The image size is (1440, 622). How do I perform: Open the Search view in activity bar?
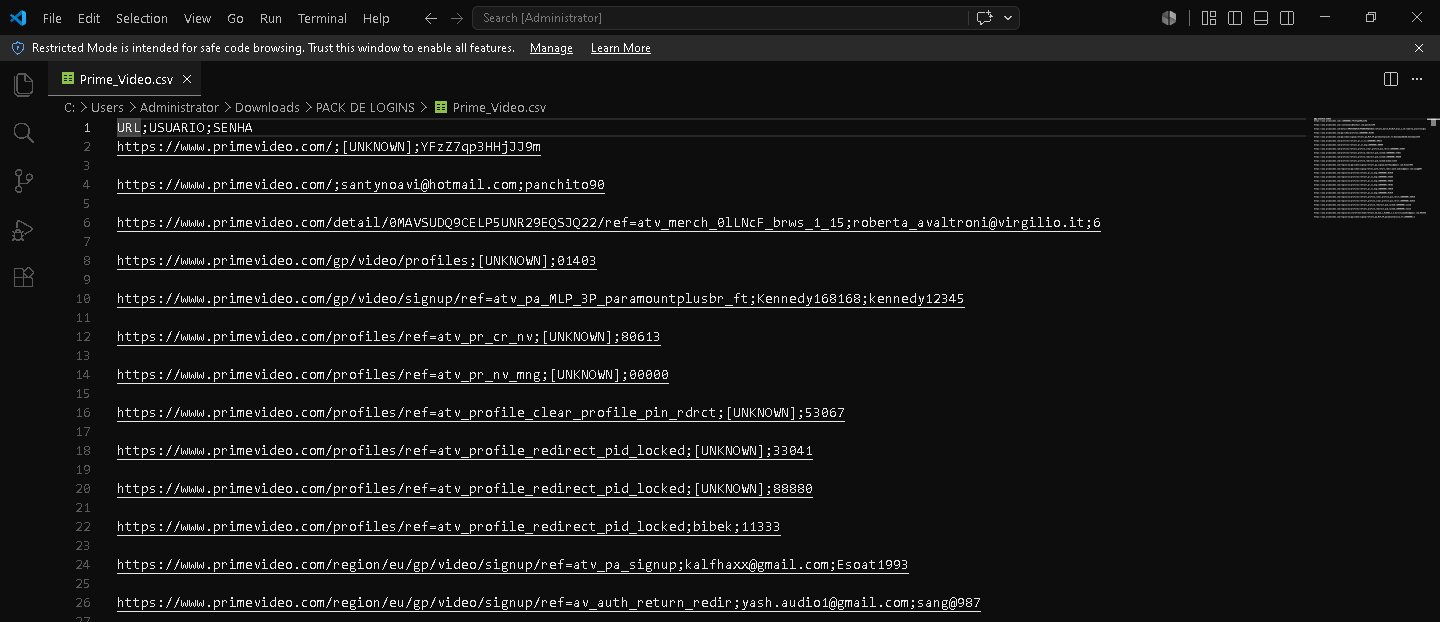[x=23, y=133]
